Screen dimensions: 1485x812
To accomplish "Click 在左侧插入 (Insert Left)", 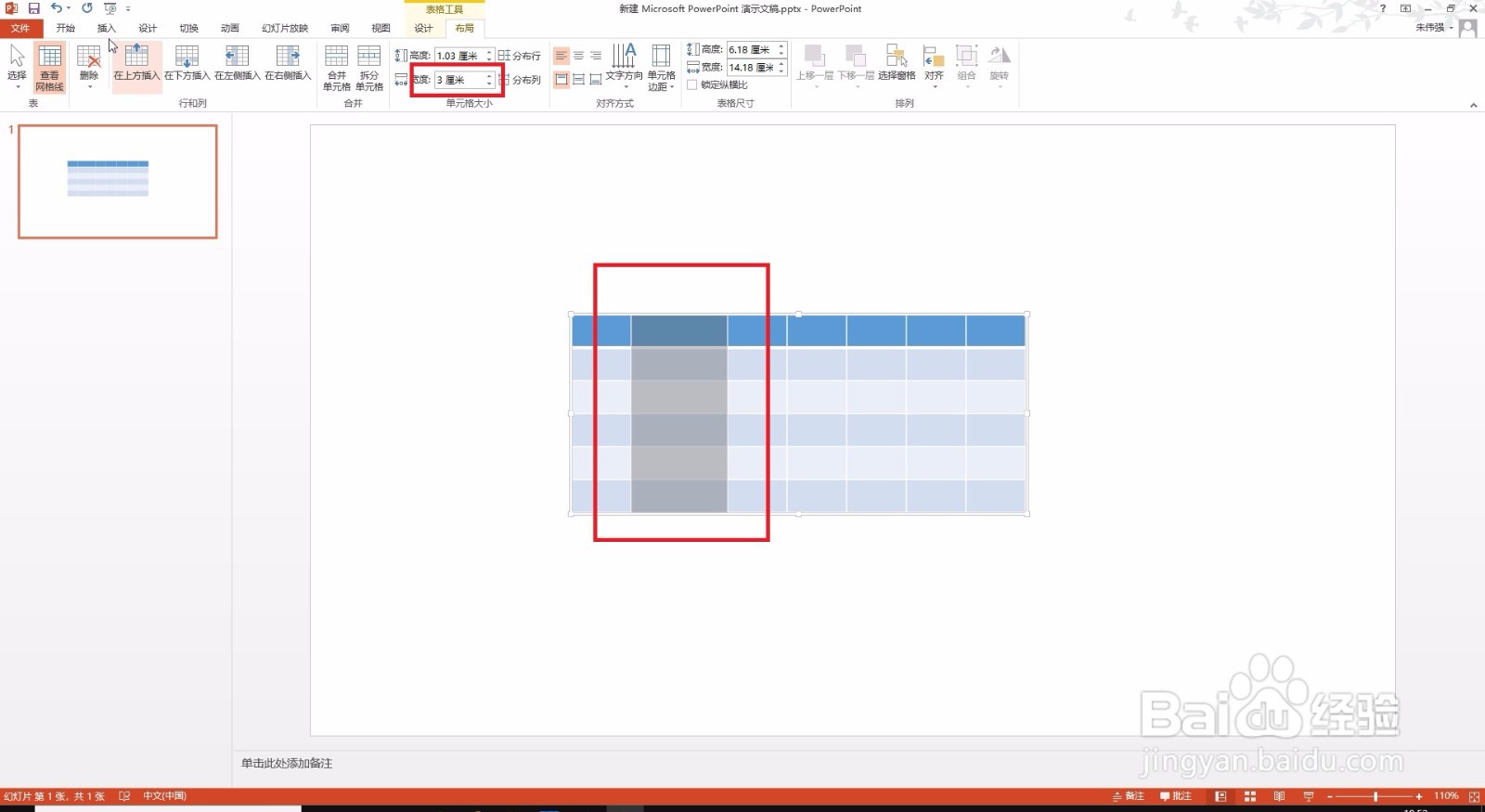I will [237, 63].
